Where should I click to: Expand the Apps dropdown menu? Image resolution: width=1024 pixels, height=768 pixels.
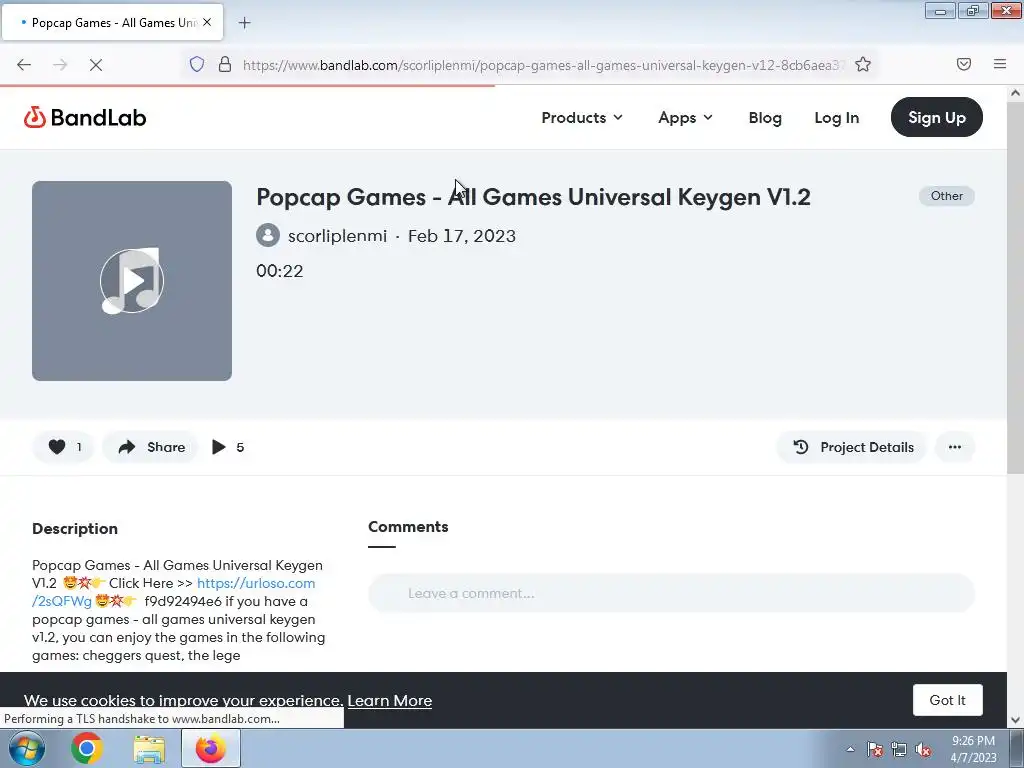pyautogui.click(x=685, y=118)
